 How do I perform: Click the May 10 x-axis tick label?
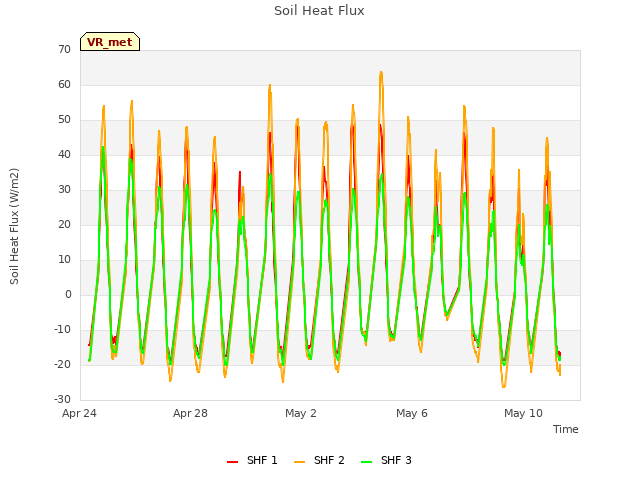523,413
